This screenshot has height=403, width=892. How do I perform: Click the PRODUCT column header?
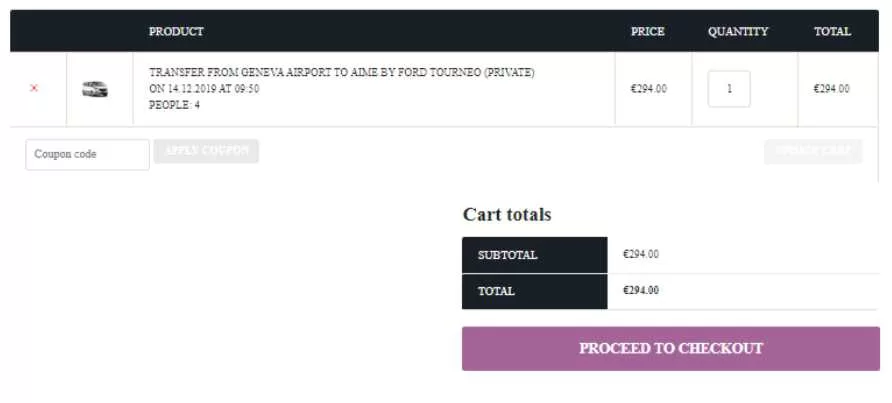click(176, 31)
